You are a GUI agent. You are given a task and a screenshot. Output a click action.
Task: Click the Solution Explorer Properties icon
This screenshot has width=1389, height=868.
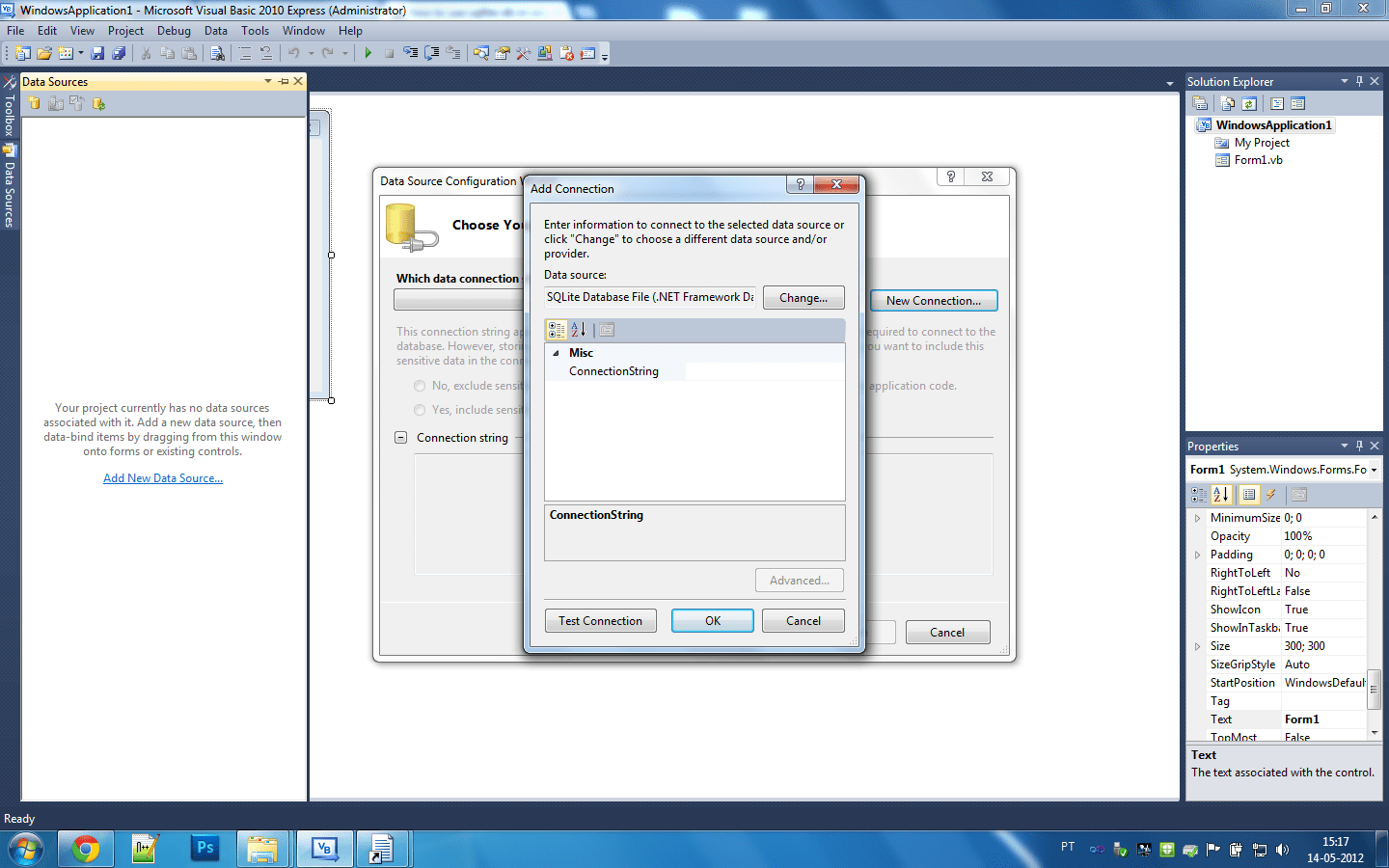(1200, 103)
